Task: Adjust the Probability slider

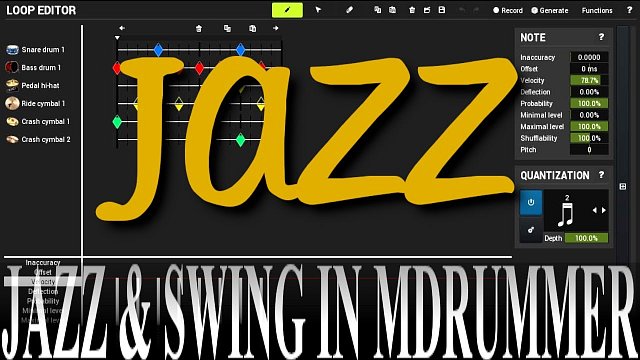Action: tap(589, 103)
